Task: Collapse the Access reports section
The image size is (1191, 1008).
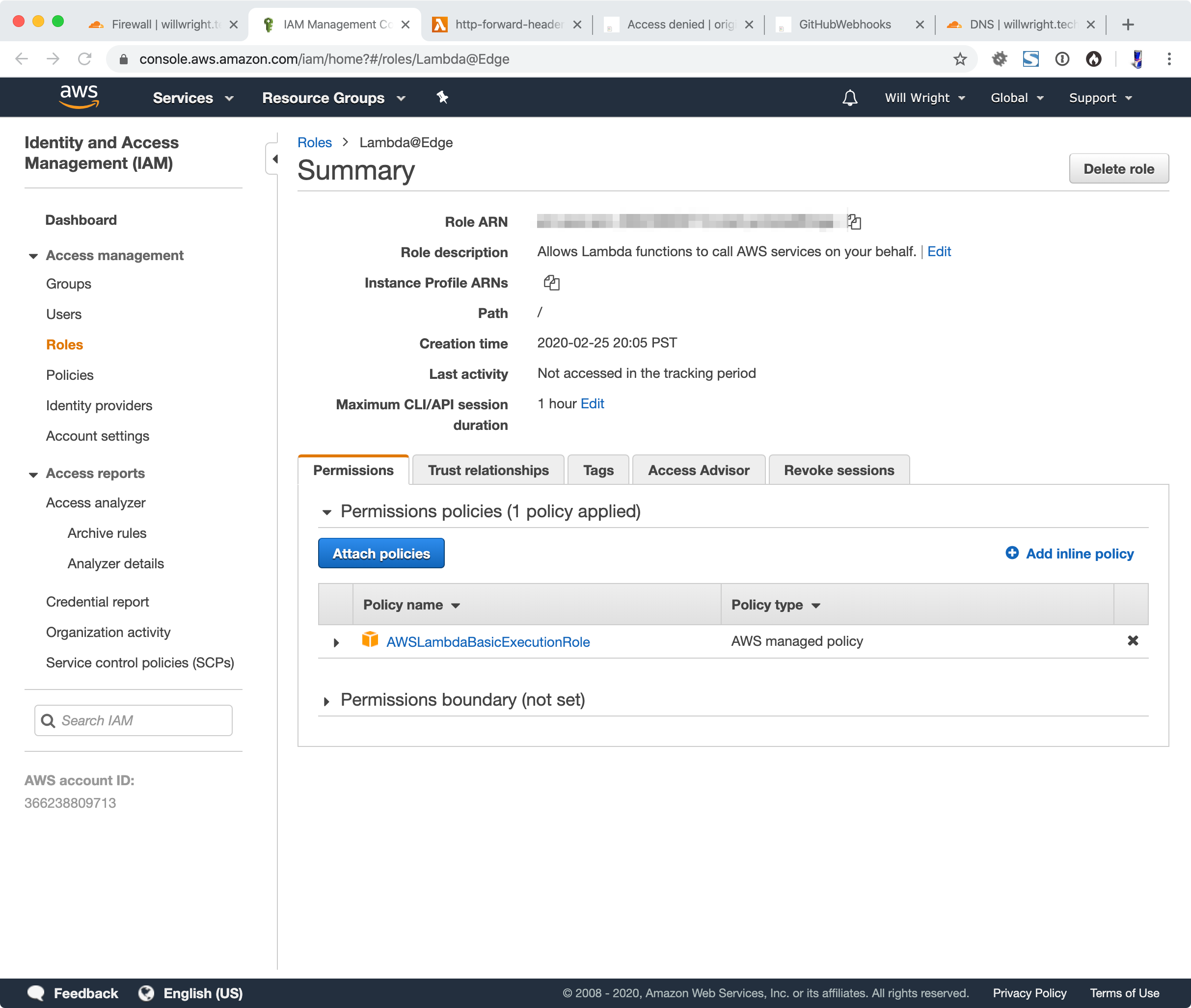Action: click(33, 474)
